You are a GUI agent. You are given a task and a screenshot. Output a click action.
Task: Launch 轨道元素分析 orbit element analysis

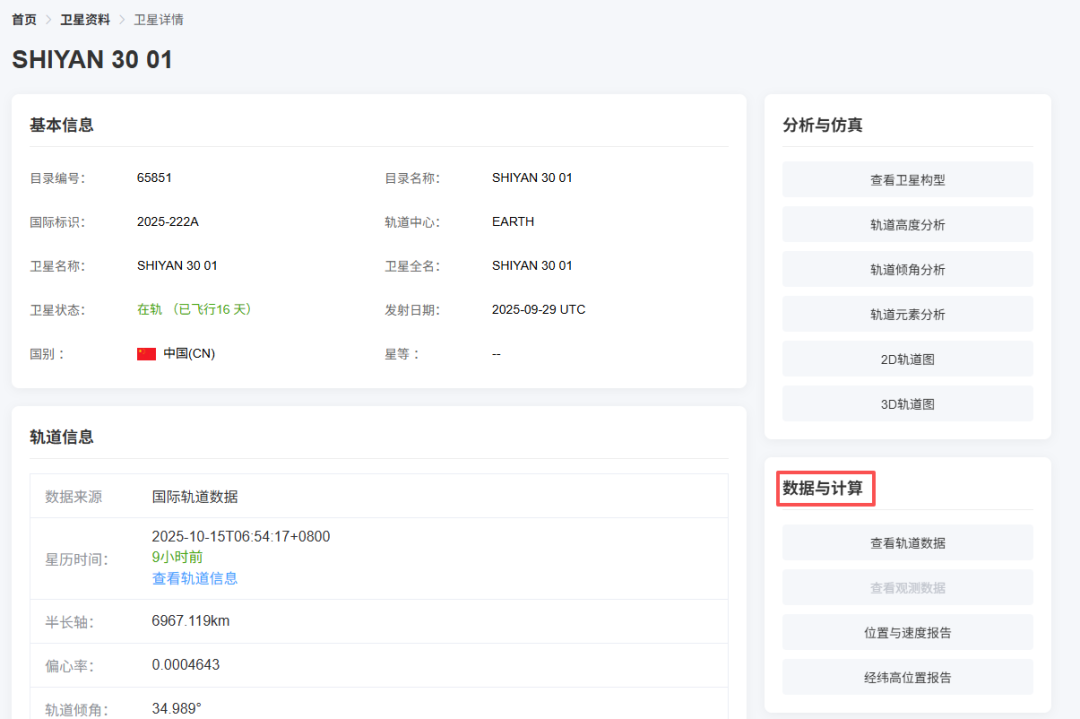click(x=907, y=315)
